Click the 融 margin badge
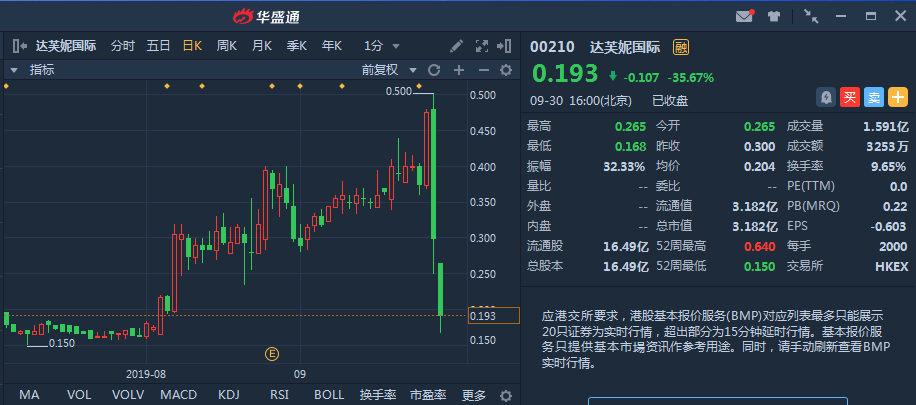Screen dimensions: 916x405 tap(681, 47)
